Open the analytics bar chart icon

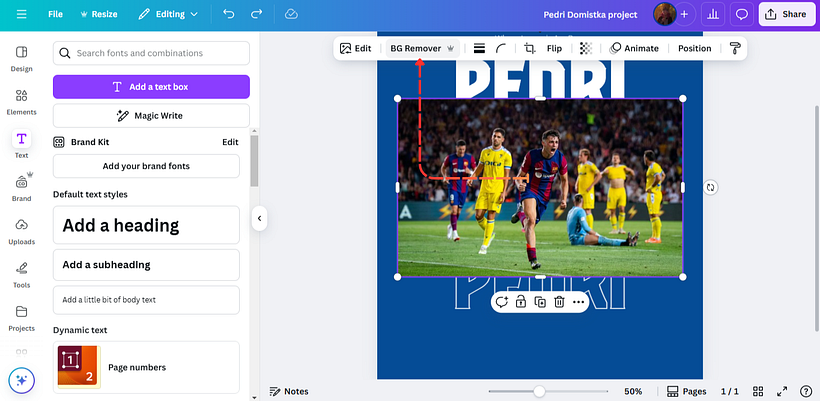pos(713,14)
